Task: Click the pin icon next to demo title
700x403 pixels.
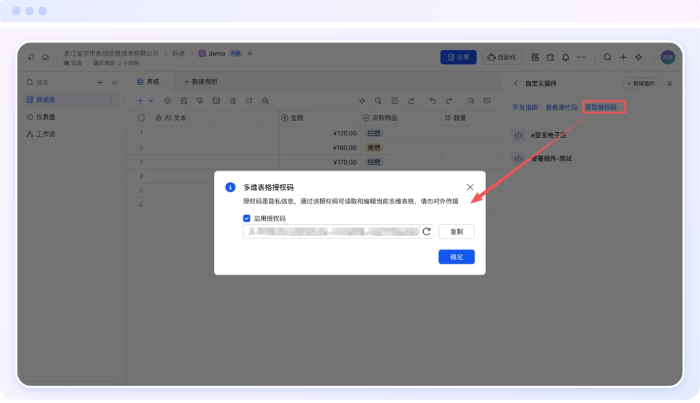Action: (x=250, y=54)
